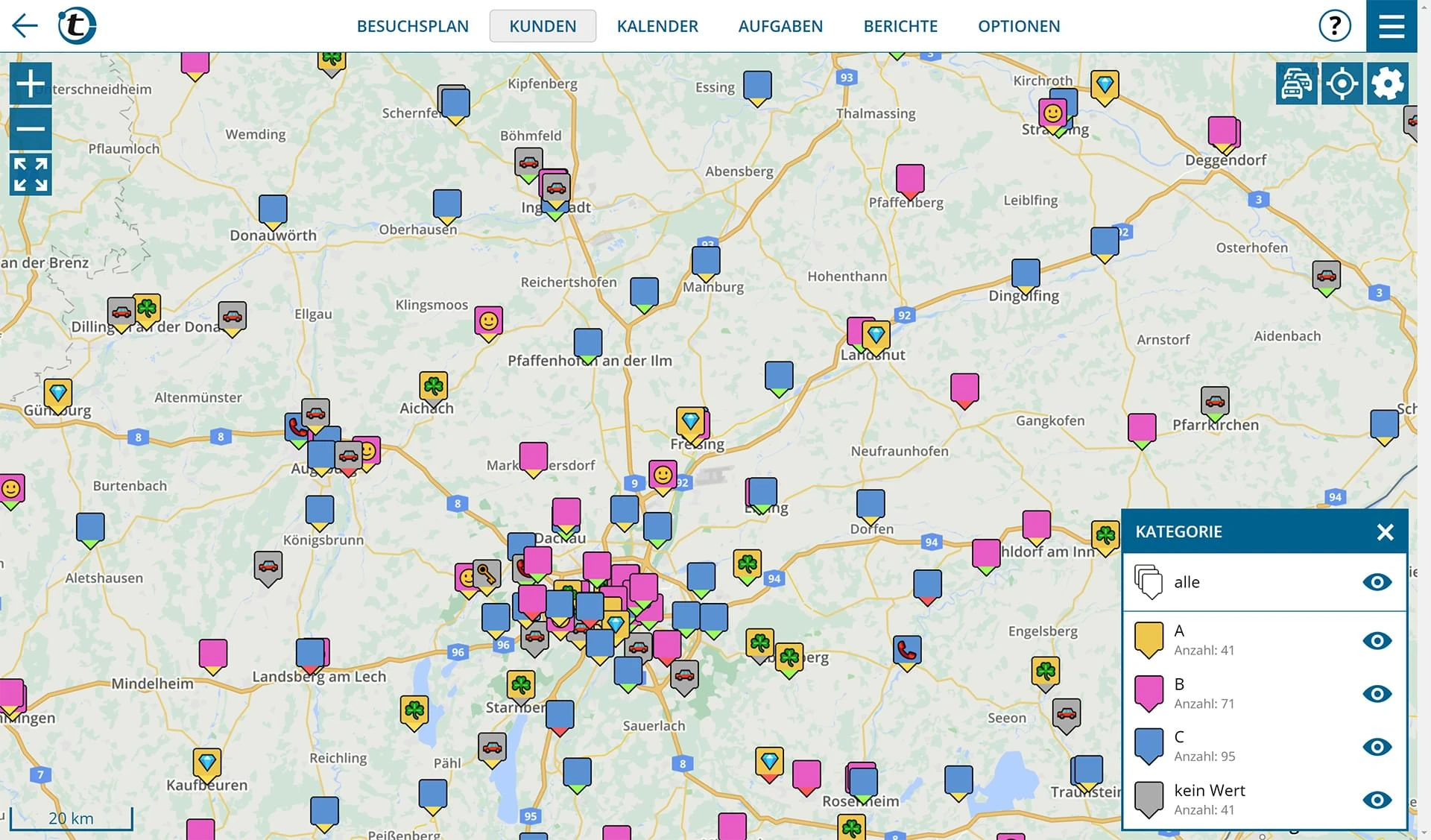Toggle traffic layer with cars icon
This screenshot has width=1431, height=840.
1296,83
